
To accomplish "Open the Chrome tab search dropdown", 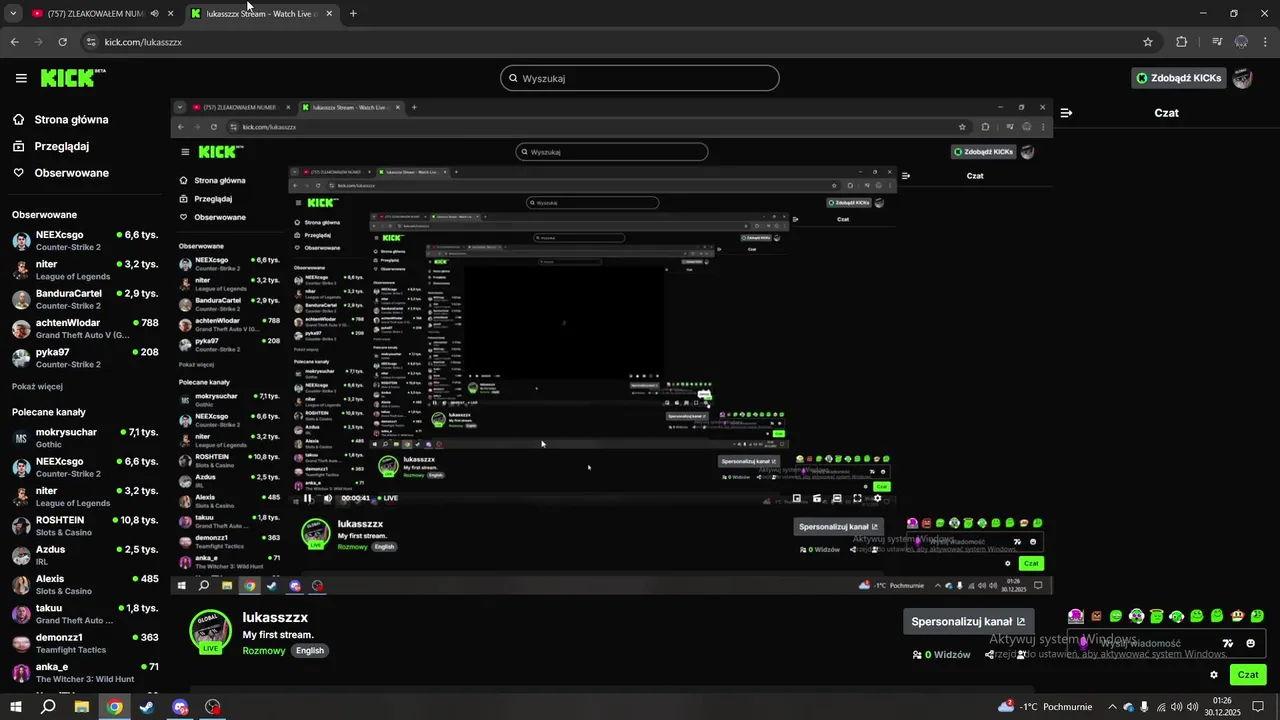I will tap(13, 14).
